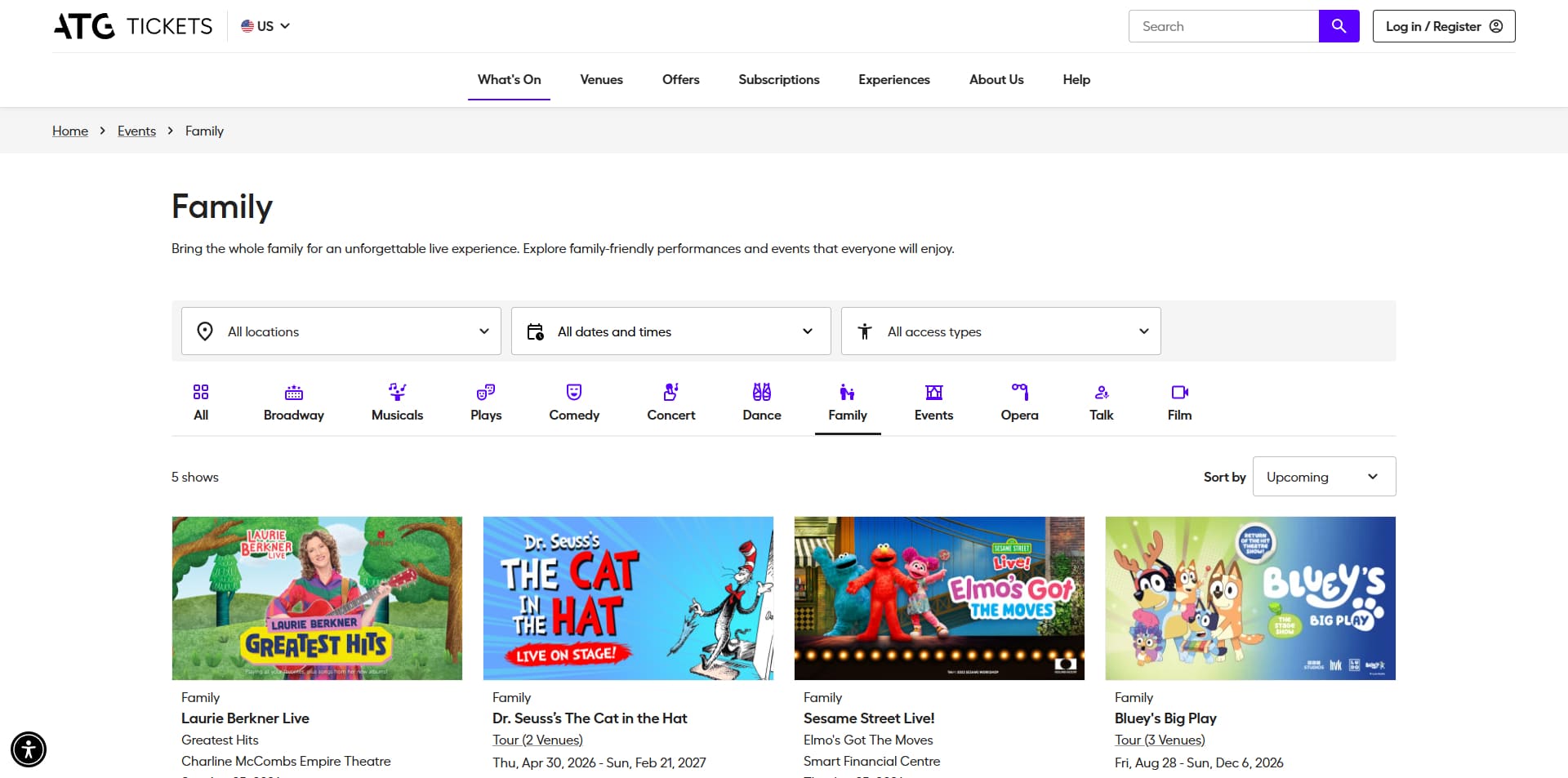Screen dimensions: 1568x778
Task: Select the Family category icon
Action: (848, 392)
